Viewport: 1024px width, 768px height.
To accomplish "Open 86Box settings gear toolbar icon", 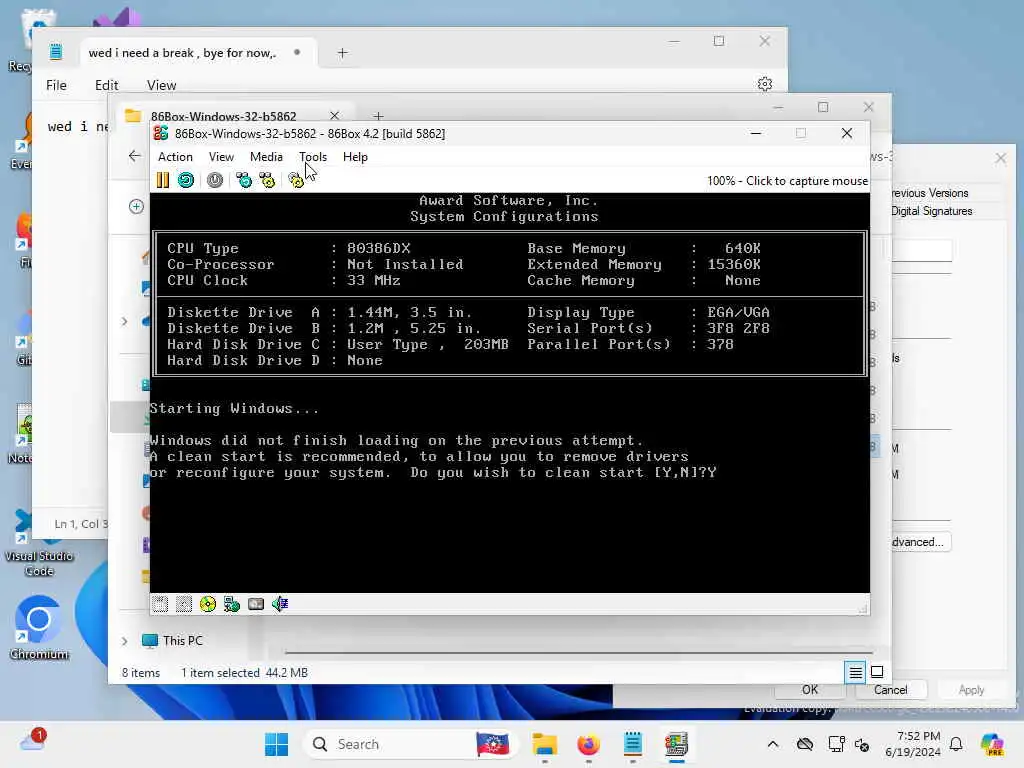I will click(x=296, y=180).
